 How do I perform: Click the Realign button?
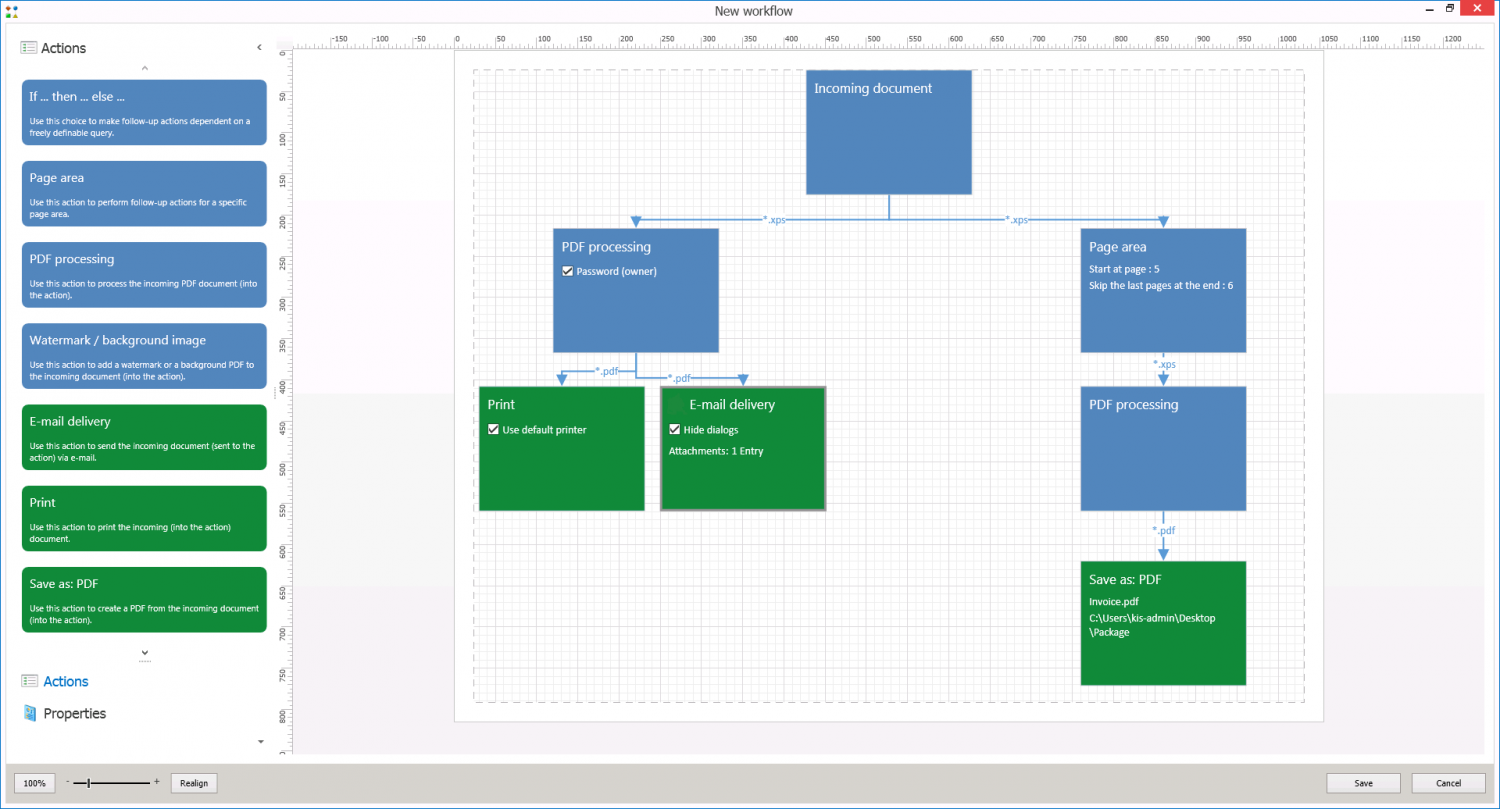coord(193,783)
